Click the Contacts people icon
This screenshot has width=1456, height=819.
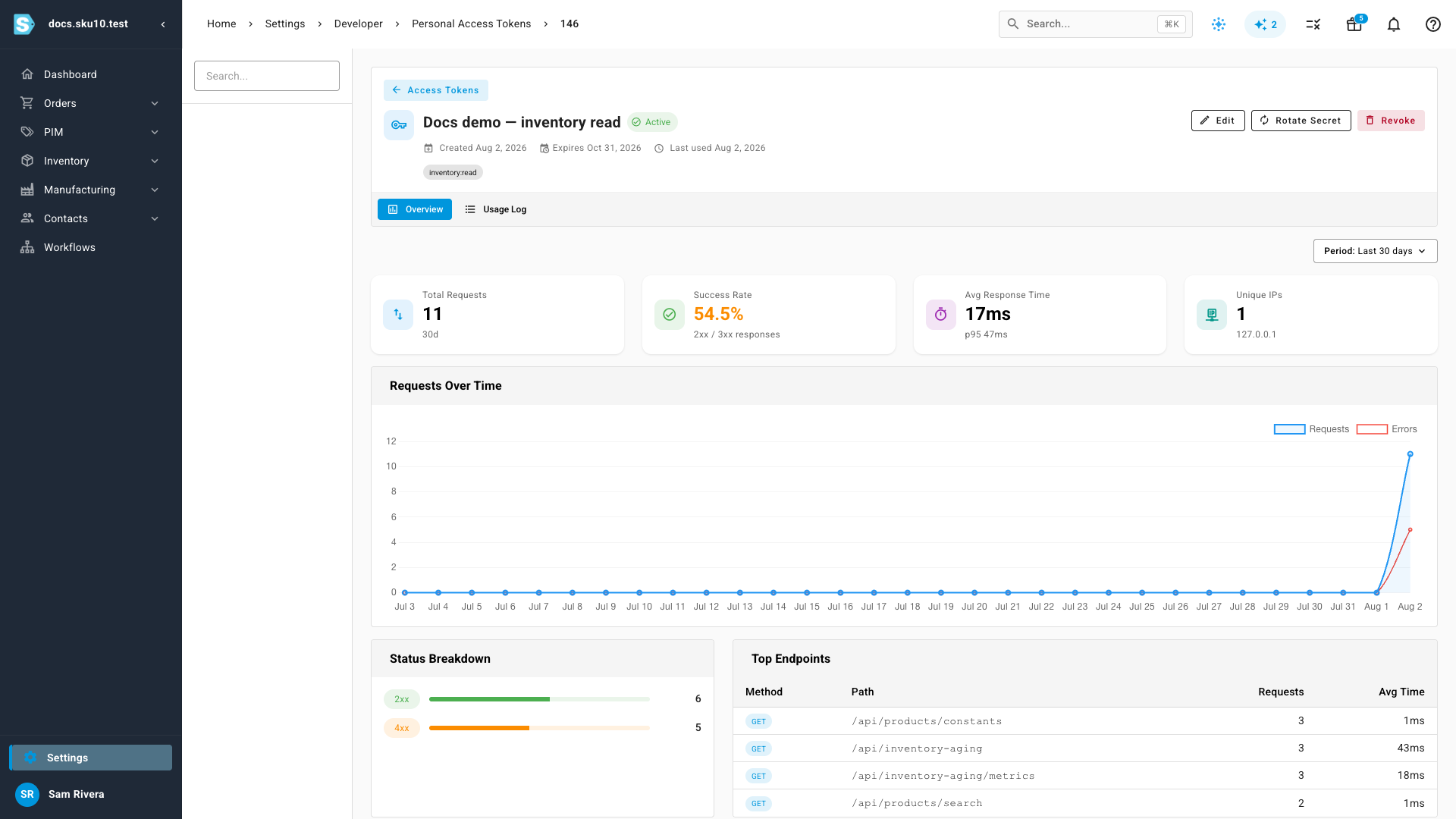[x=27, y=218]
